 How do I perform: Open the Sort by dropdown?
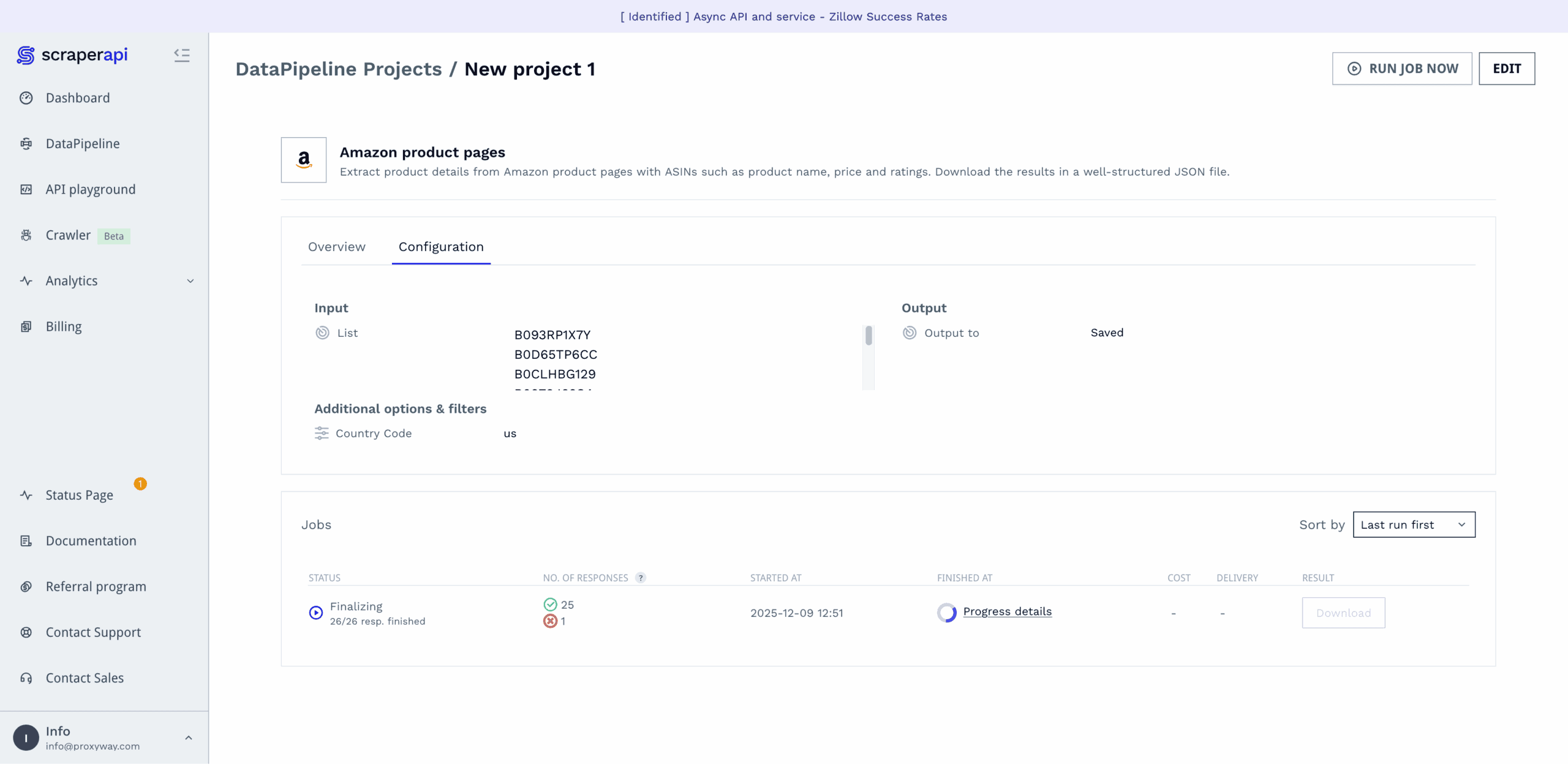(x=1414, y=525)
